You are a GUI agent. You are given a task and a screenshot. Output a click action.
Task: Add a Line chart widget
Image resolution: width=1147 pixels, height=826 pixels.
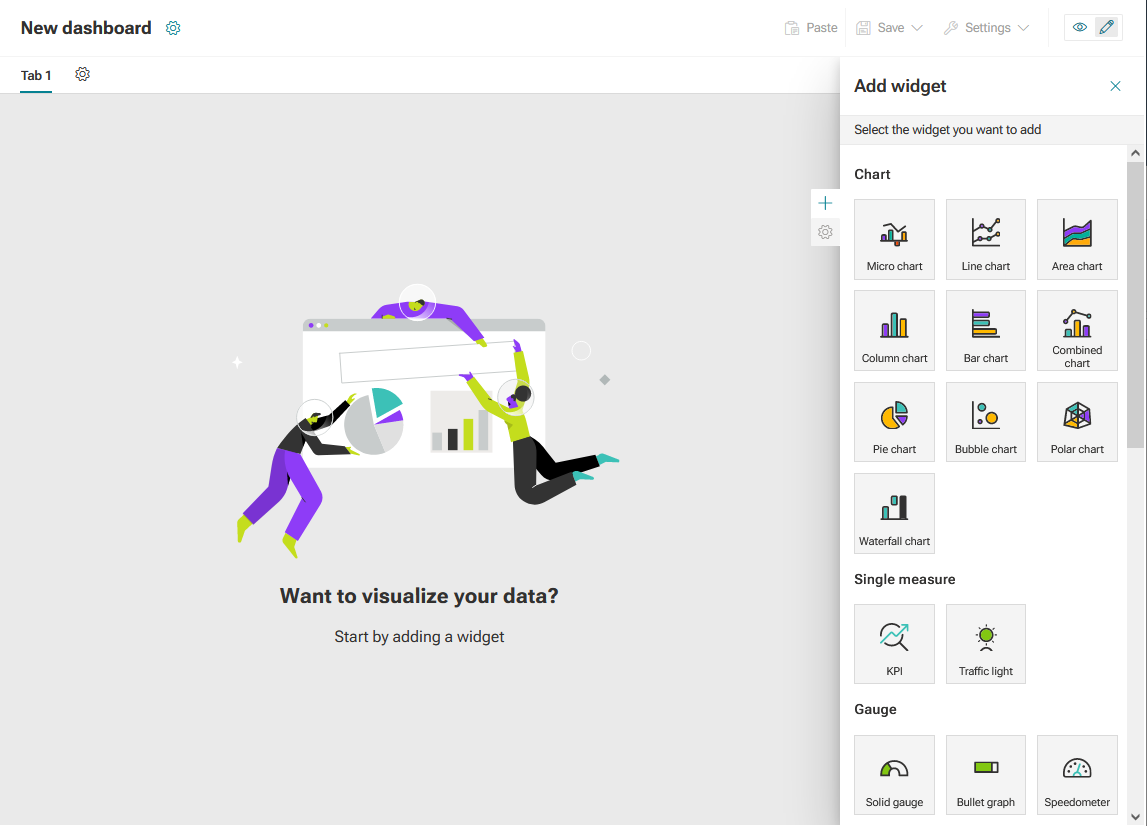[x=985, y=239]
